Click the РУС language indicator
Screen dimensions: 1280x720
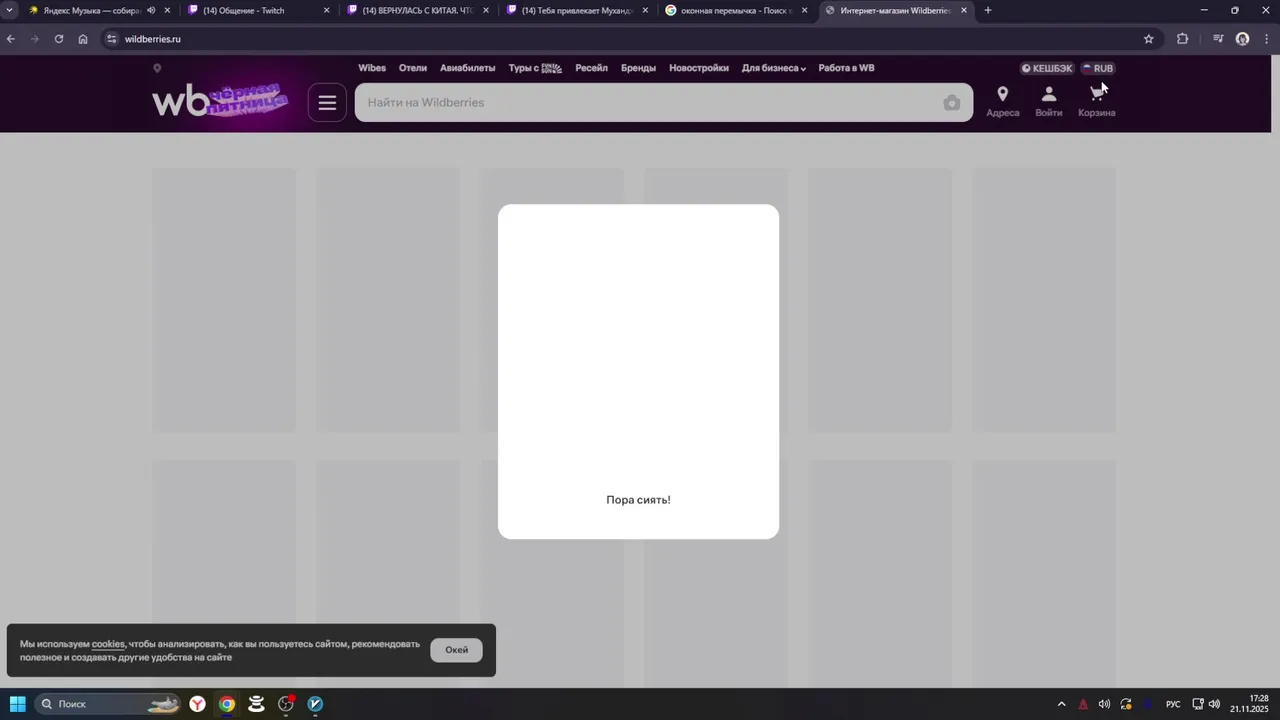1173,704
